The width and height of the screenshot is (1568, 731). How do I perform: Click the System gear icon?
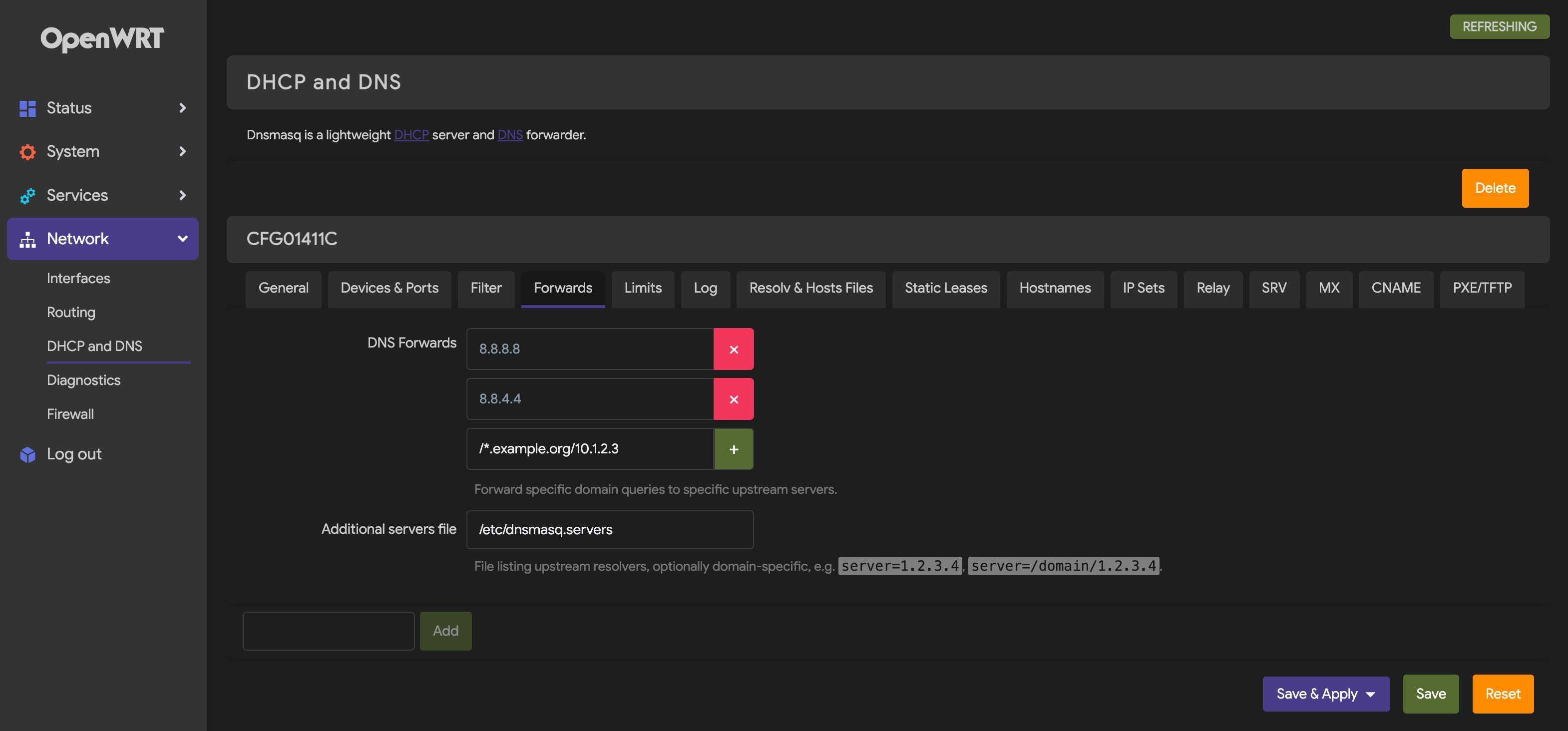[27, 152]
